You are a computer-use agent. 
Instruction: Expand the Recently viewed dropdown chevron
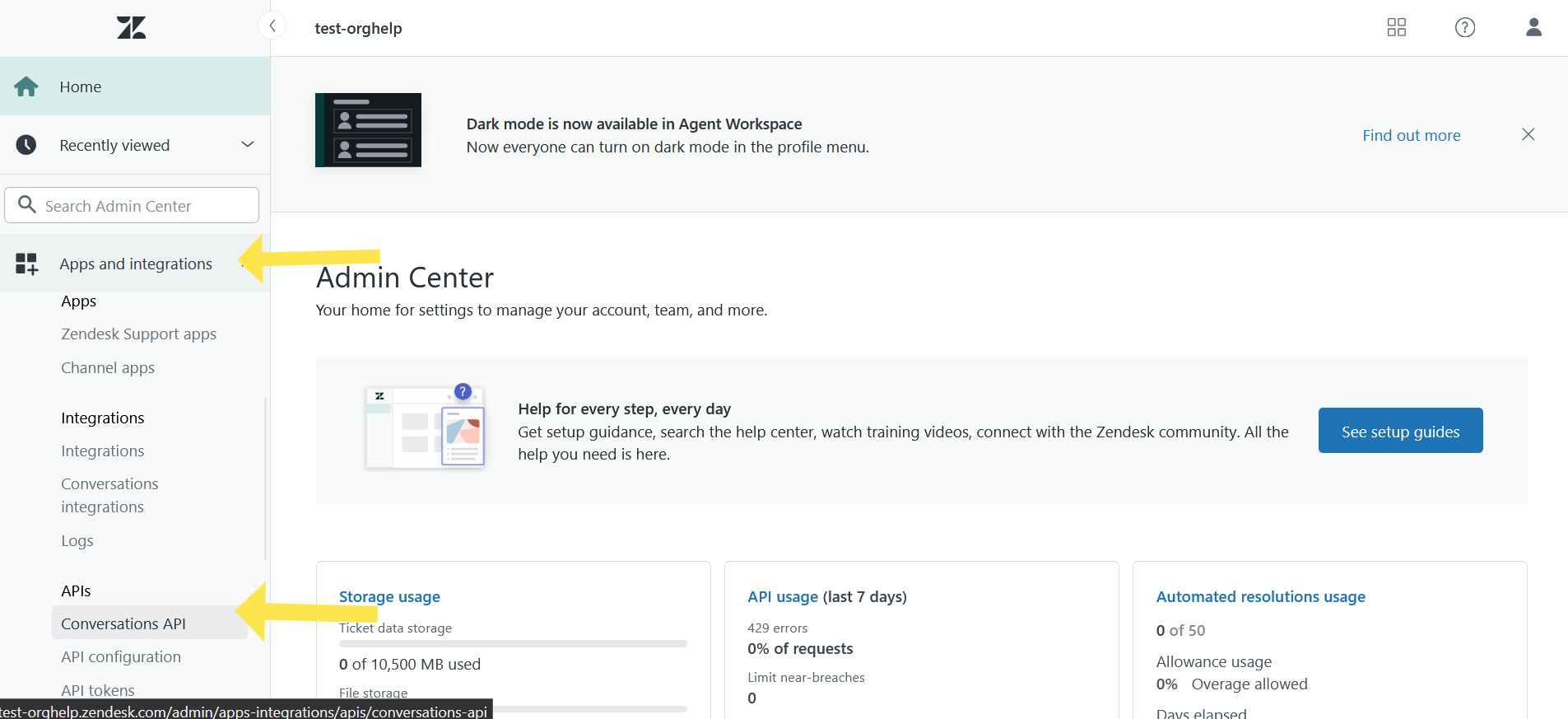tap(247, 144)
